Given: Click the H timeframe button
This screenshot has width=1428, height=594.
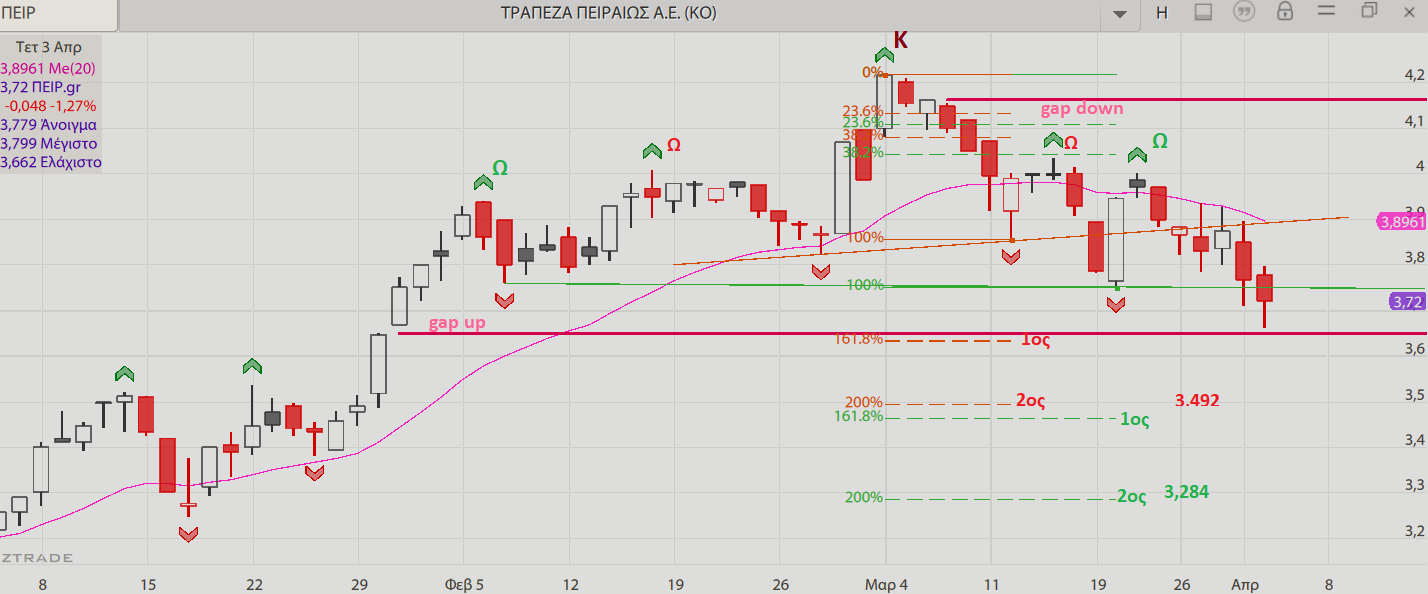Looking at the screenshot, I should point(1161,13).
